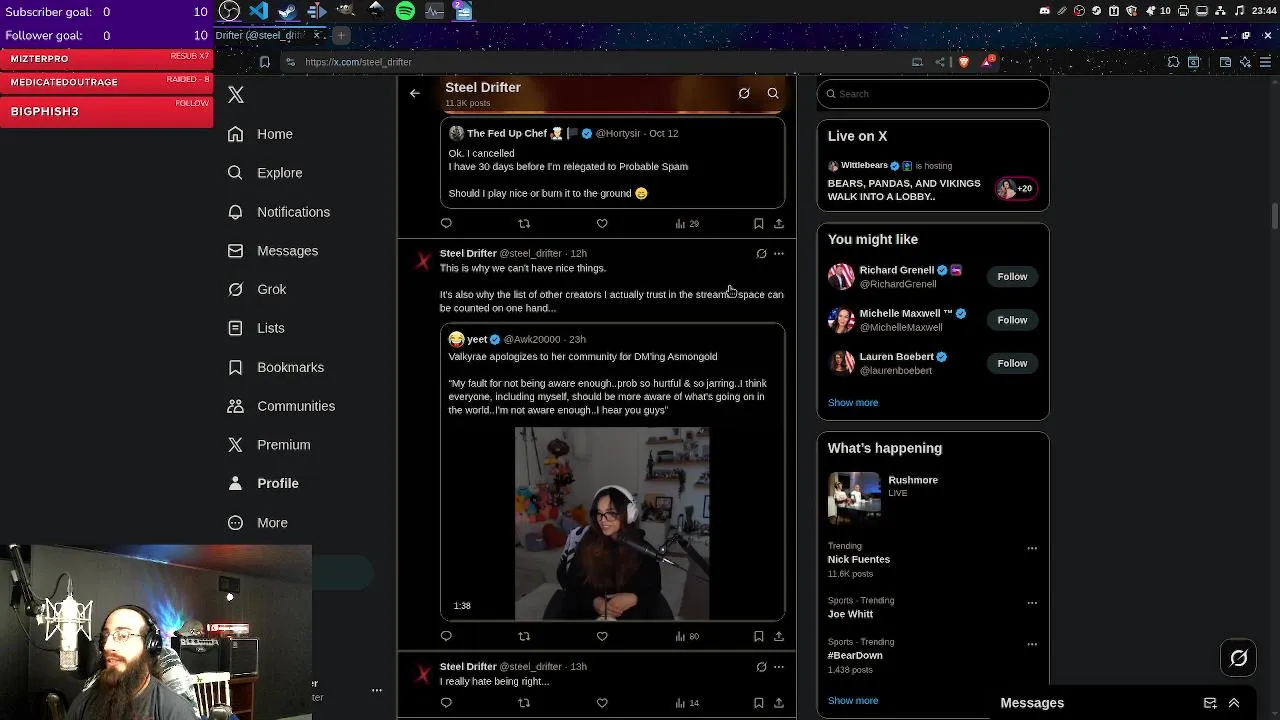The image size is (1280, 720).
Task: Like the "I really hate being right" post
Action: (x=602, y=703)
